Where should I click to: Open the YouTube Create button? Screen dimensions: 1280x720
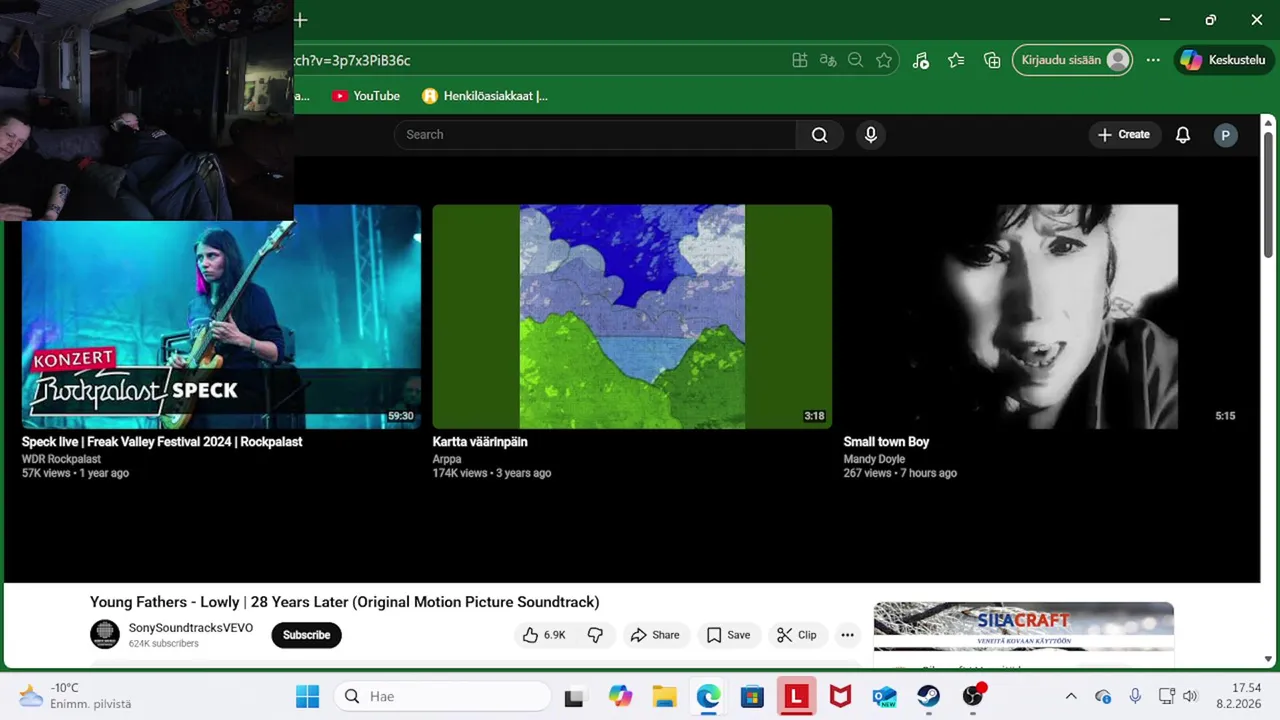tap(1124, 135)
